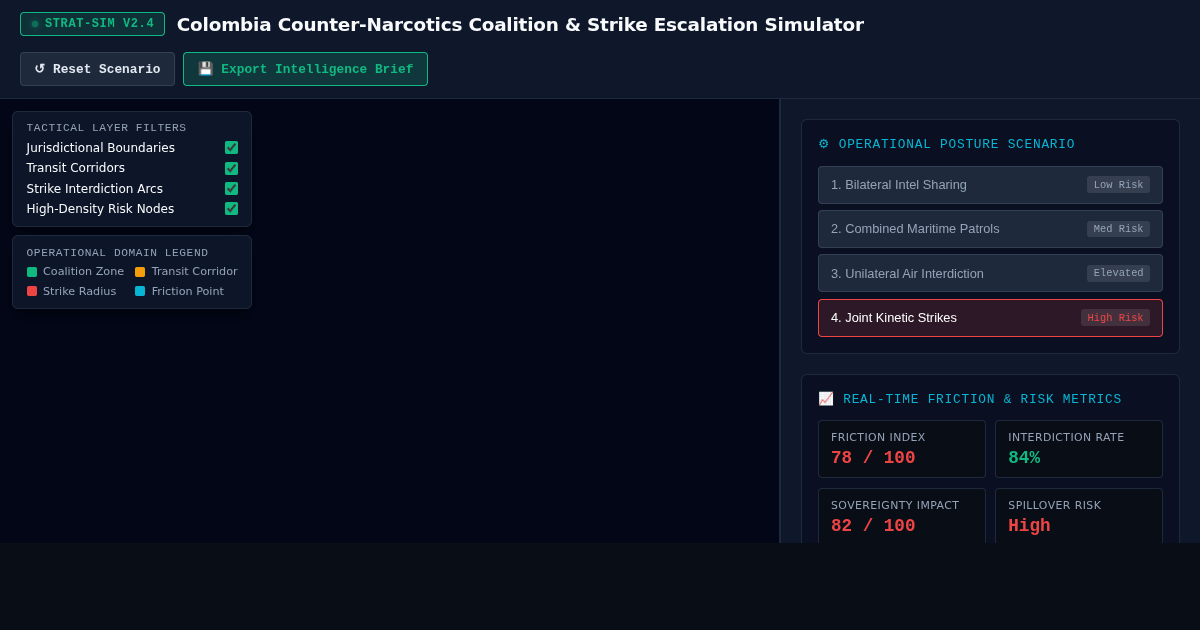Click the gear icon beside Operational Posture Scenario
Screen dimensions: 1200x630
tap(824, 144)
